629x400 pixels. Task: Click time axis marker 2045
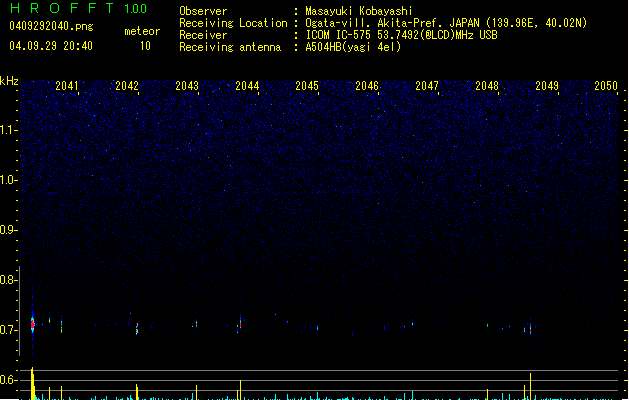(x=307, y=86)
